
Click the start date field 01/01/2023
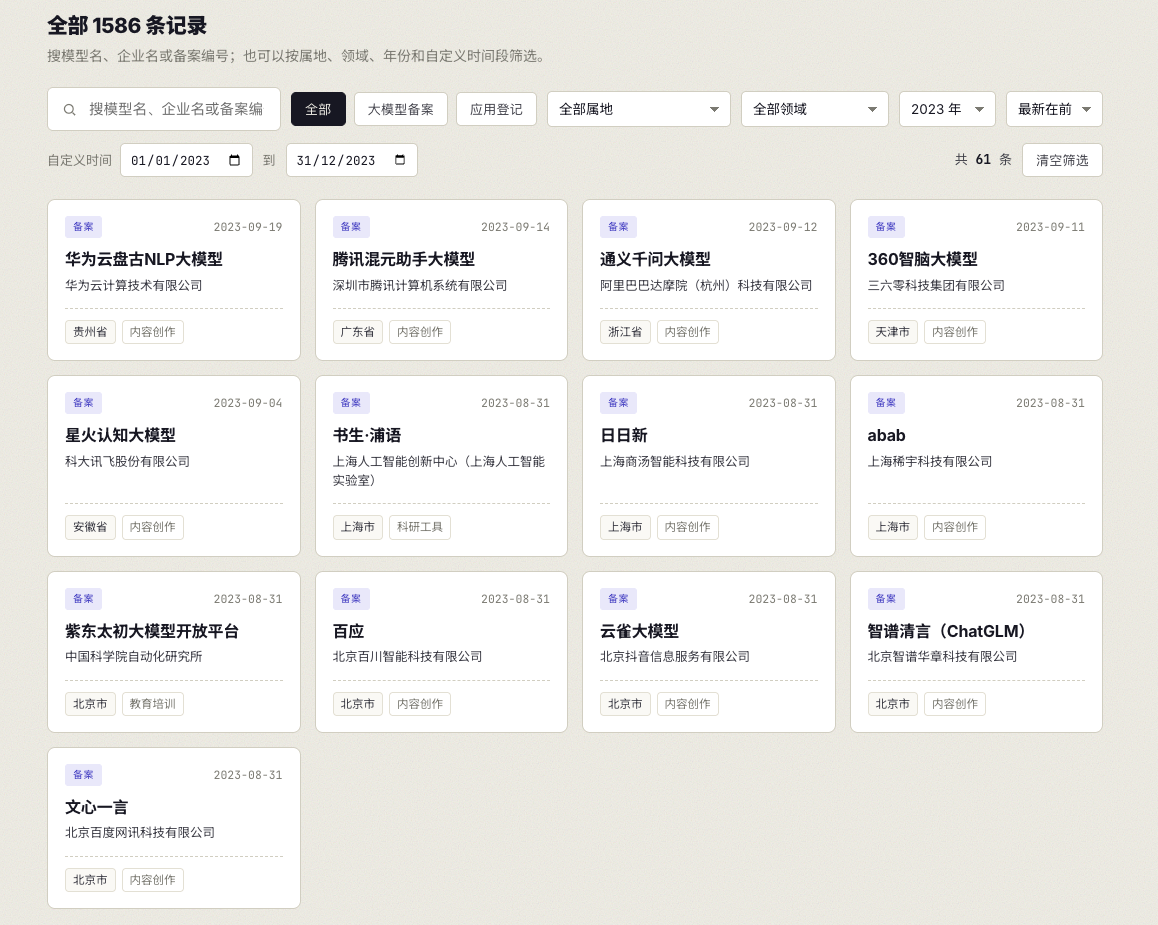186,160
